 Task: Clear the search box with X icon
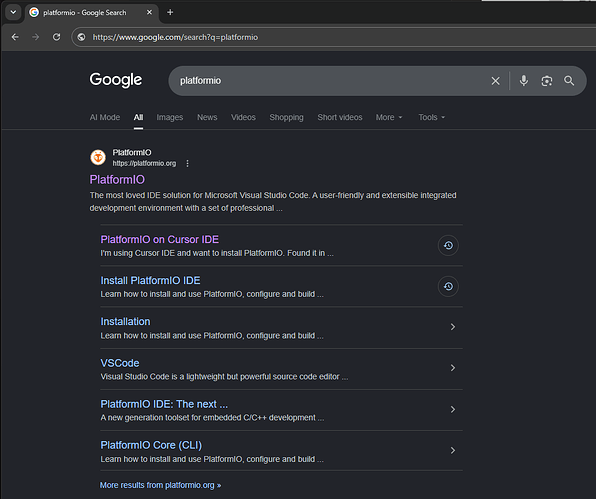495,81
